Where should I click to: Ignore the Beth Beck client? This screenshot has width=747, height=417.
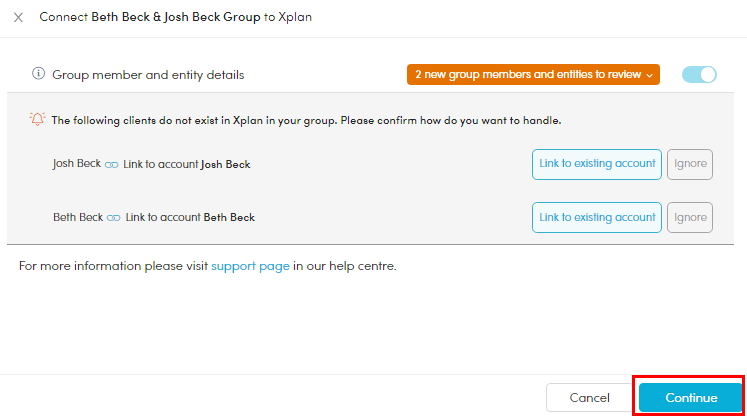[690, 217]
